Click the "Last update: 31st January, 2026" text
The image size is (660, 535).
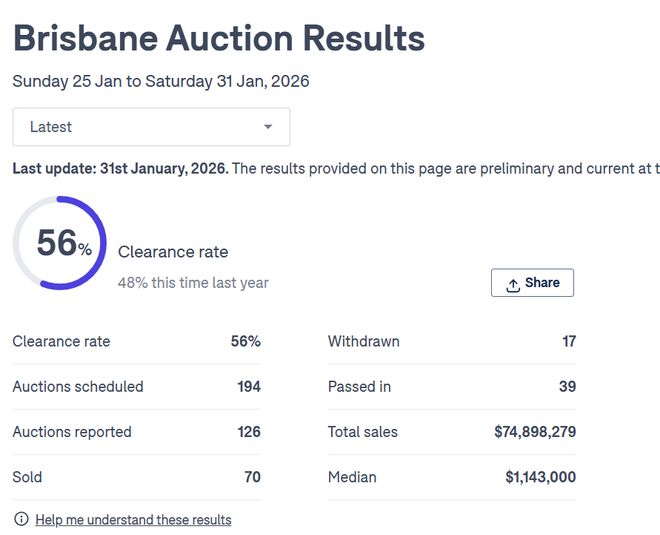[120, 168]
